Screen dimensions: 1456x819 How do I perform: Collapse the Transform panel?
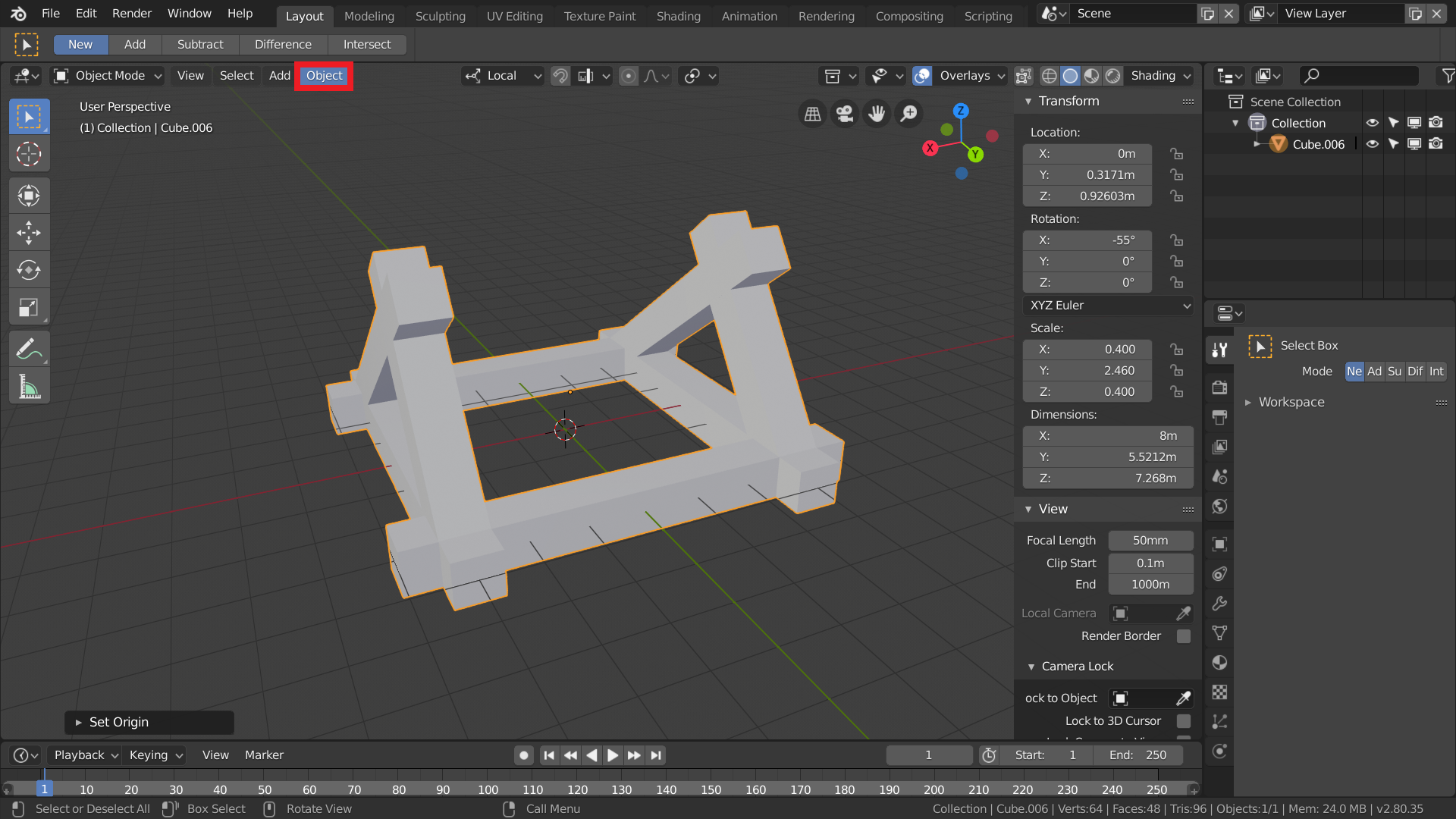[x=1029, y=102]
